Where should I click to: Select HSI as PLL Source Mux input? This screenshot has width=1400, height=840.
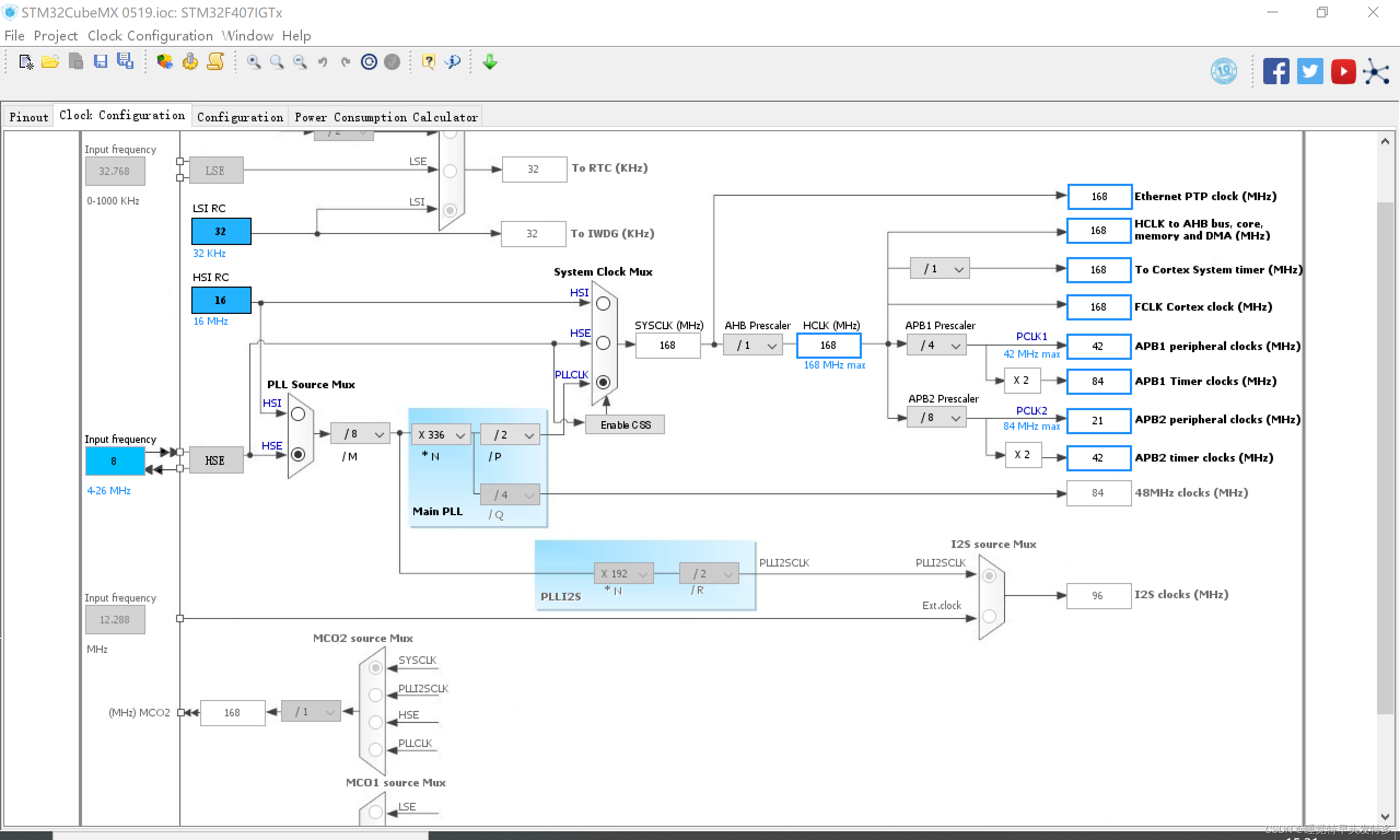tap(298, 414)
